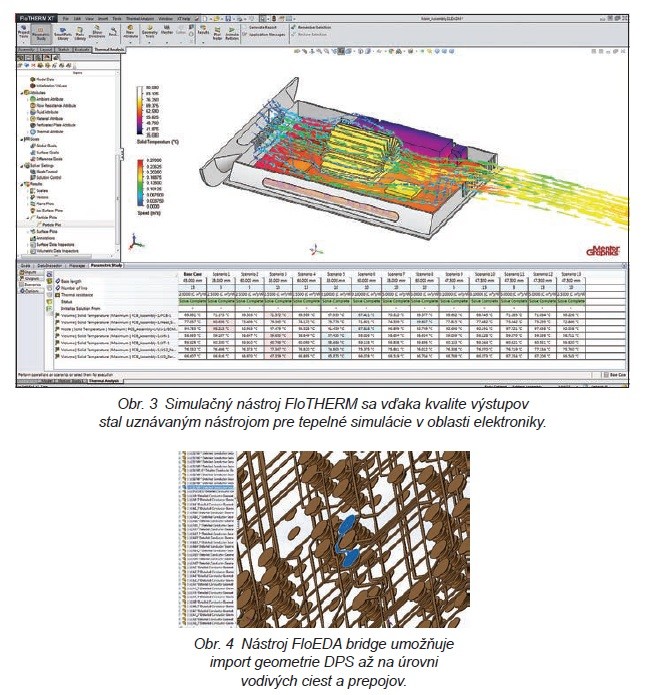The width and height of the screenshot is (645, 695).
Task: Open the dropdown arrow under New Attribute
Action: pos(130,42)
